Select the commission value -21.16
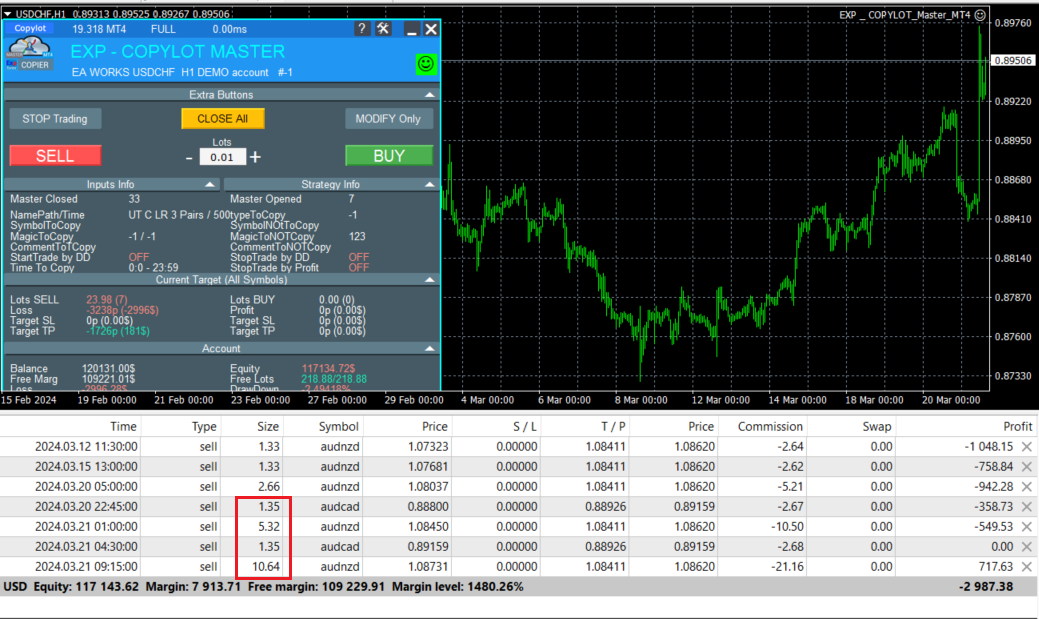1039x619 pixels. pos(787,567)
